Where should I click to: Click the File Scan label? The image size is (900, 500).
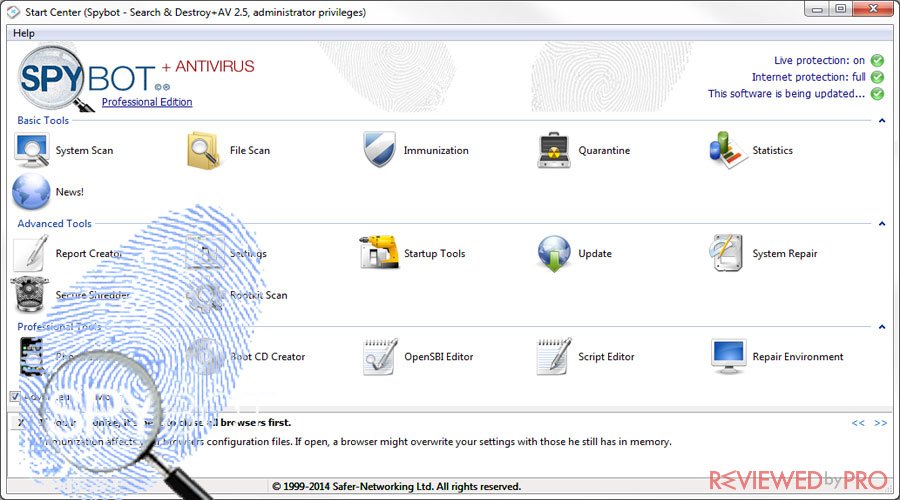[x=250, y=150]
